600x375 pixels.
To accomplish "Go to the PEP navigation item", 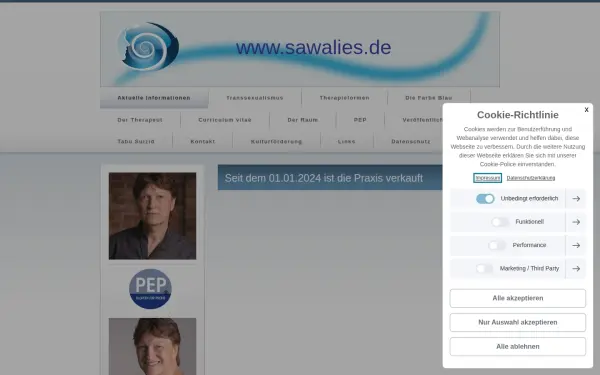I will (360, 120).
